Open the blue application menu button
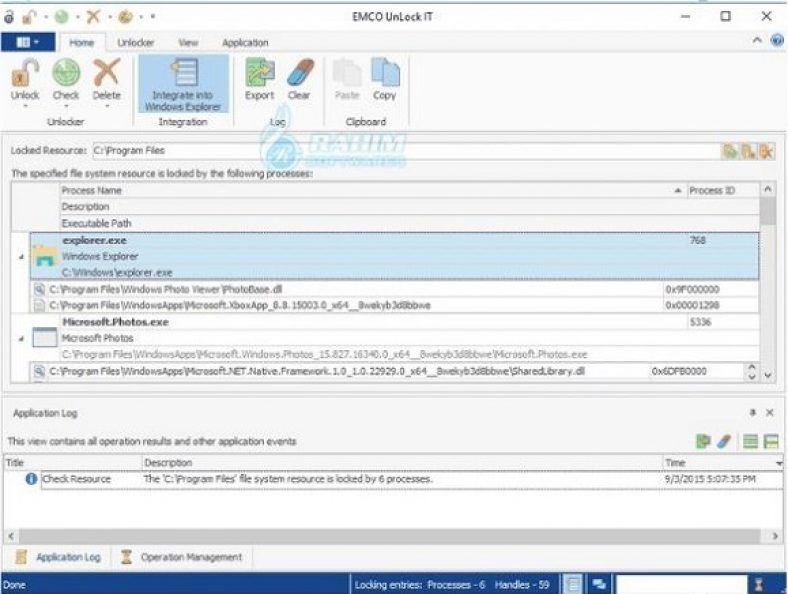Screen dimensions: 788x594 pos(28,42)
